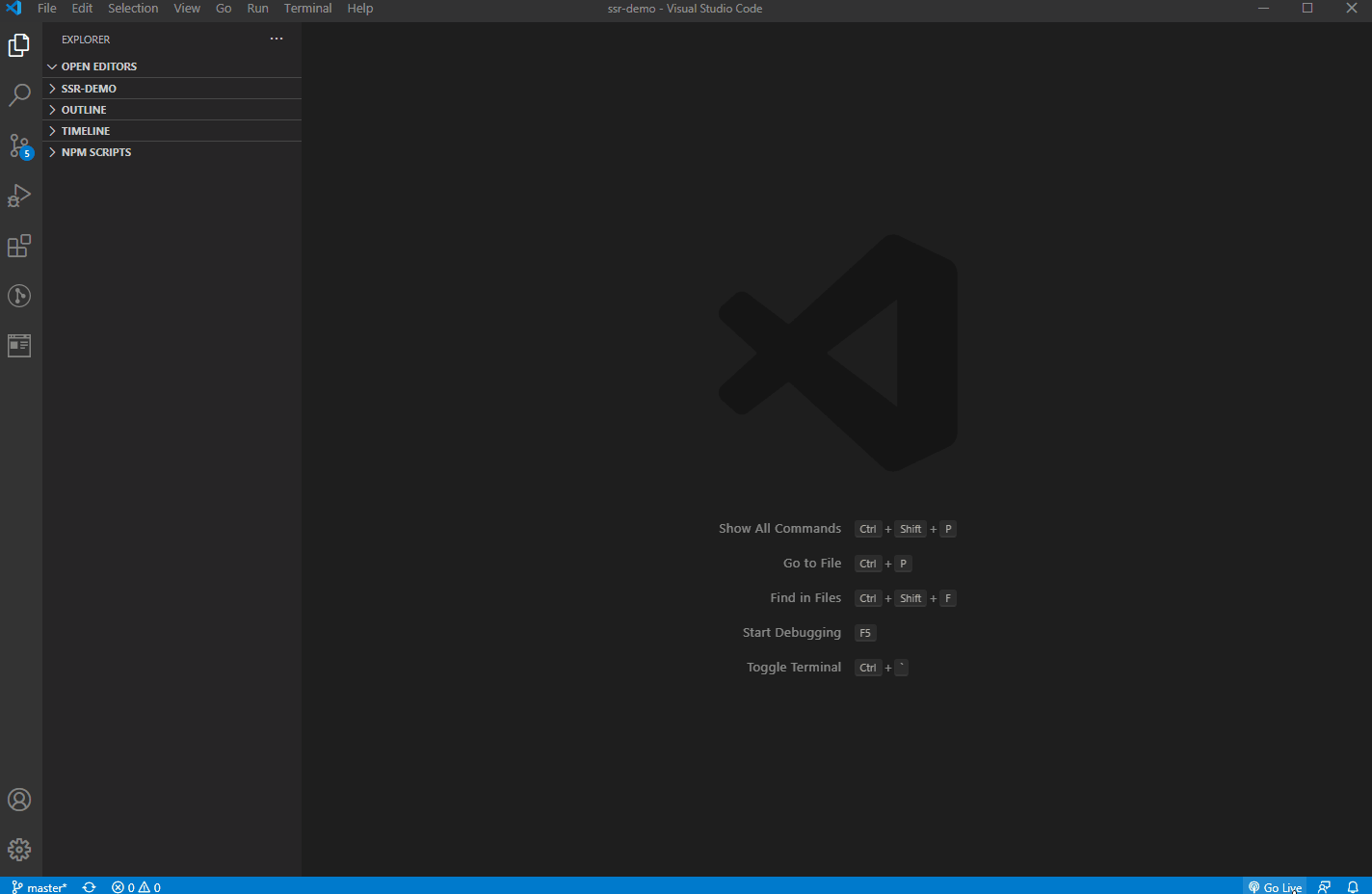Screen dimensions: 1372x894
Task: Open the Go menu
Action: pos(224,8)
